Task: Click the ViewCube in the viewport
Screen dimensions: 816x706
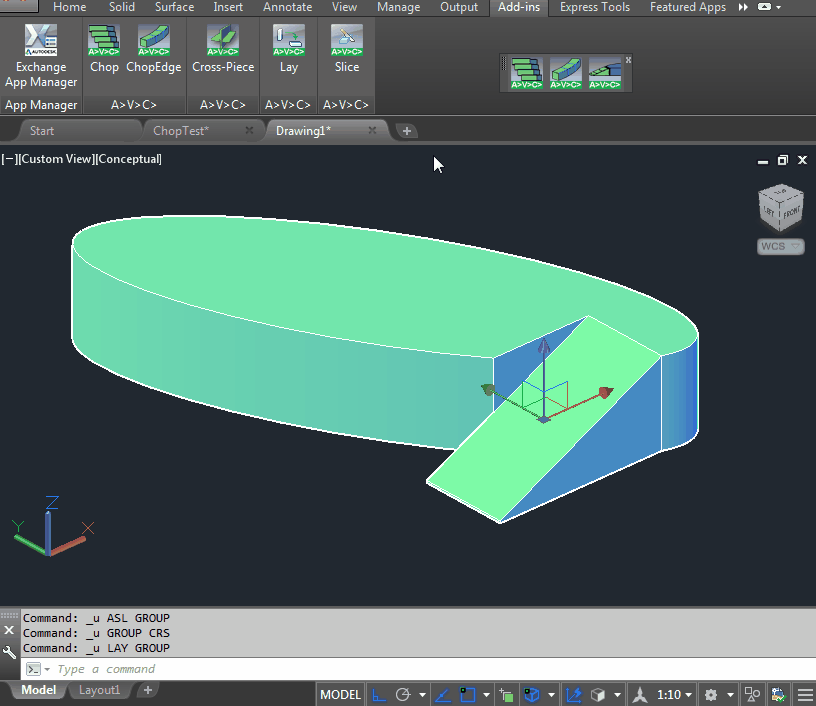Action: (x=779, y=207)
